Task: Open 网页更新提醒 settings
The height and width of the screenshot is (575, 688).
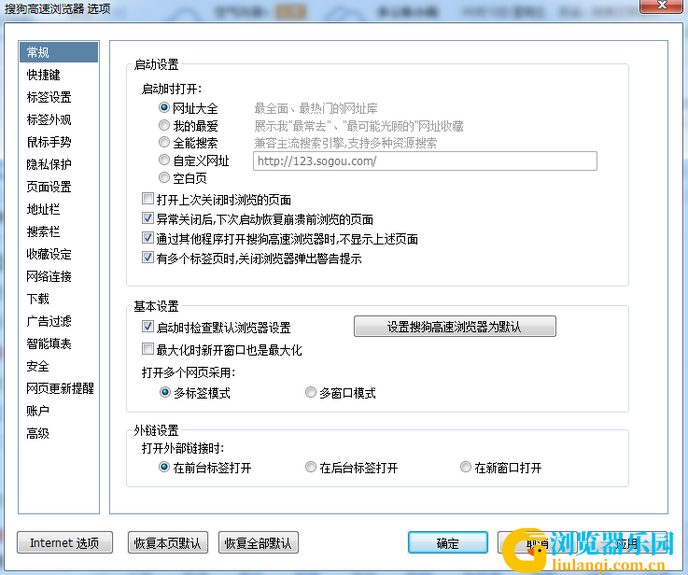Action: tap(60, 388)
